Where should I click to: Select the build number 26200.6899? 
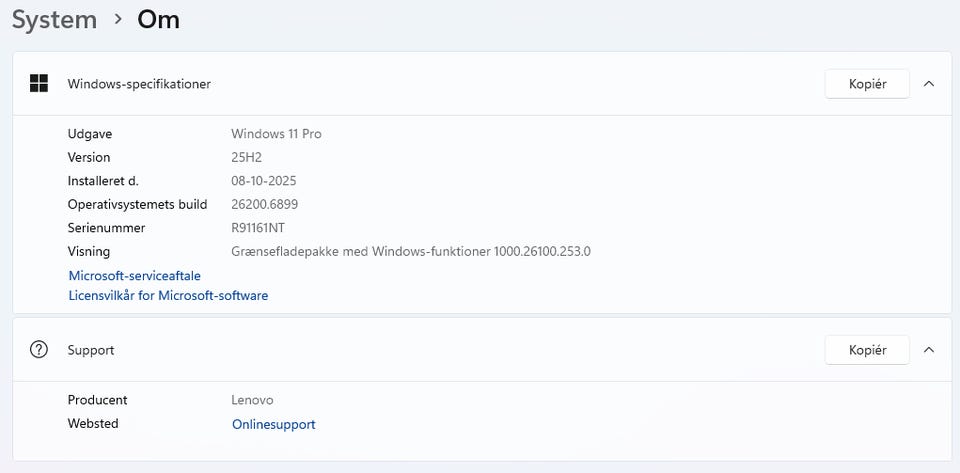click(264, 204)
